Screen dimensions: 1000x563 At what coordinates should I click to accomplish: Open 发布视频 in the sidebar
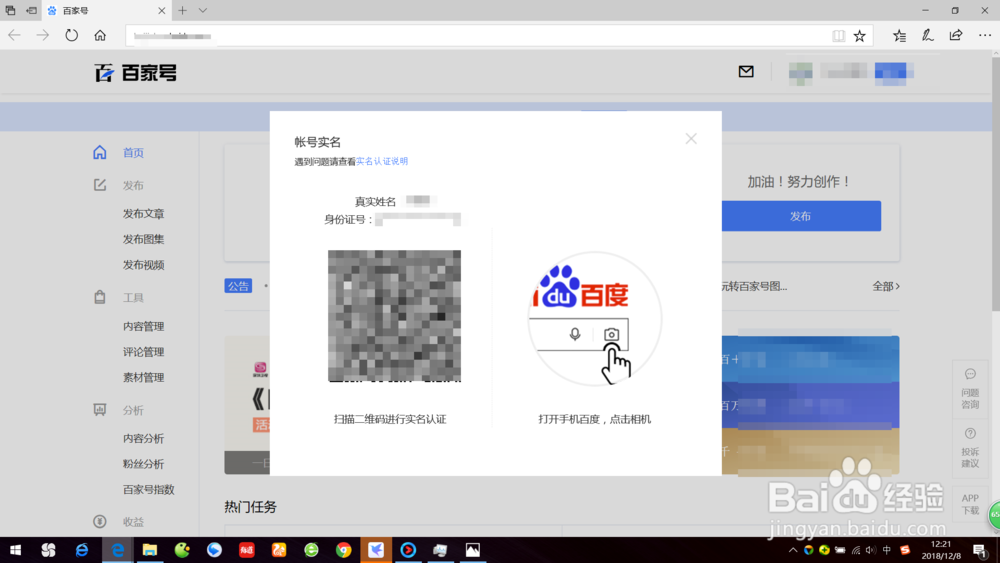(143, 265)
